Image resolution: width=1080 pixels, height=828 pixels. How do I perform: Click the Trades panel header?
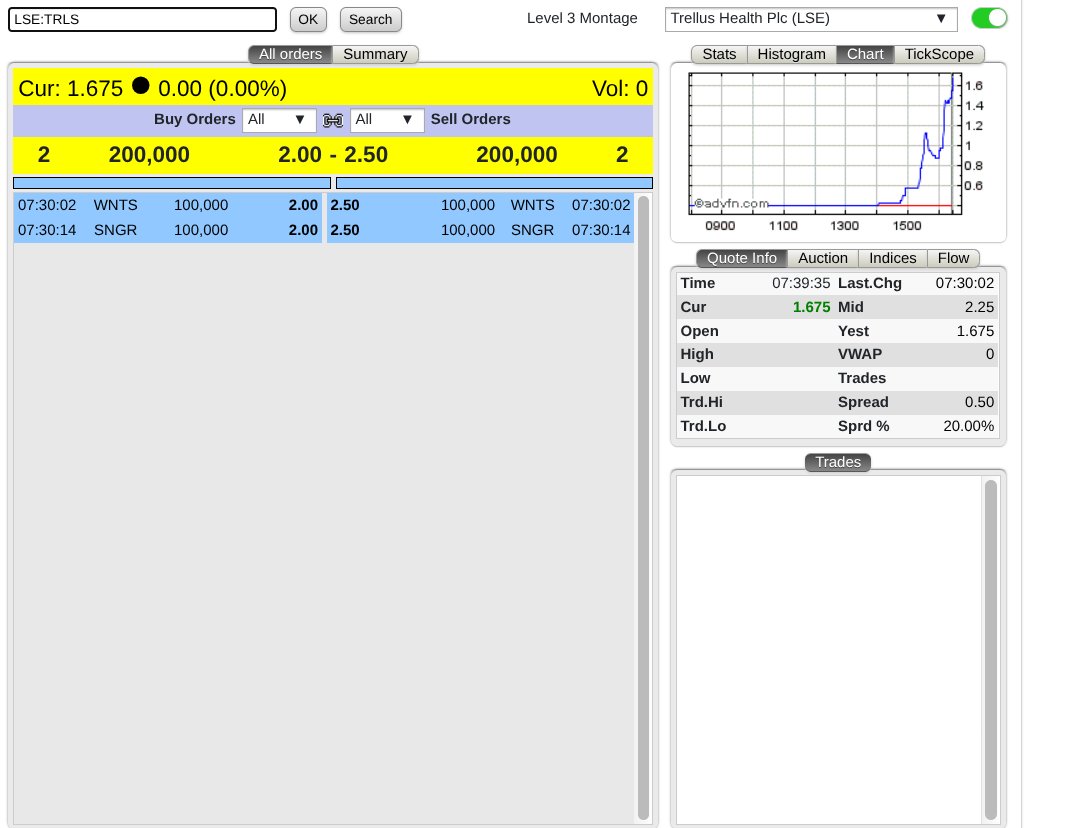point(838,462)
